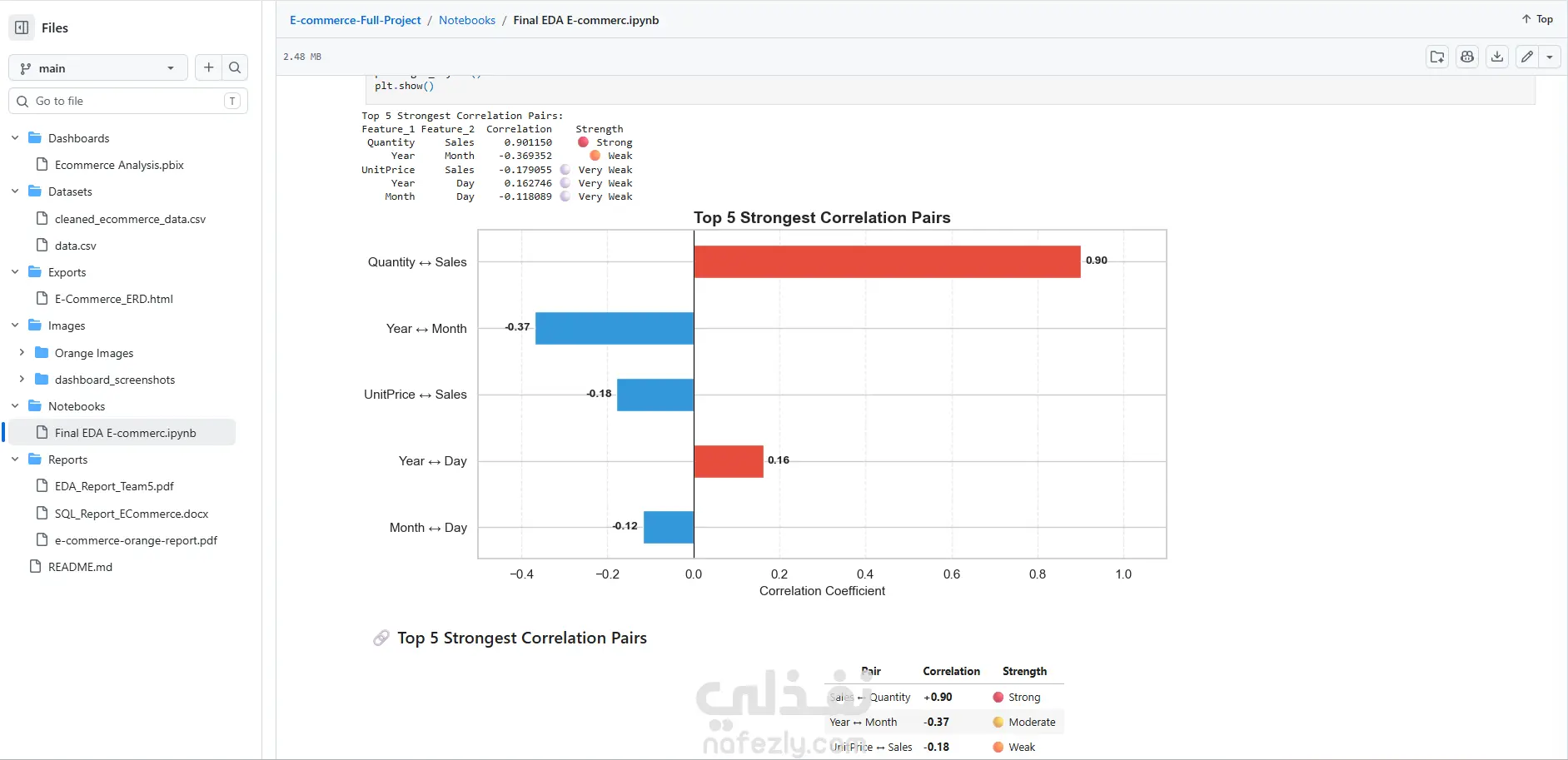This screenshot has height=760, width=1568.
Task: Click the Notebooks folder icon
Action: (35, 406)
